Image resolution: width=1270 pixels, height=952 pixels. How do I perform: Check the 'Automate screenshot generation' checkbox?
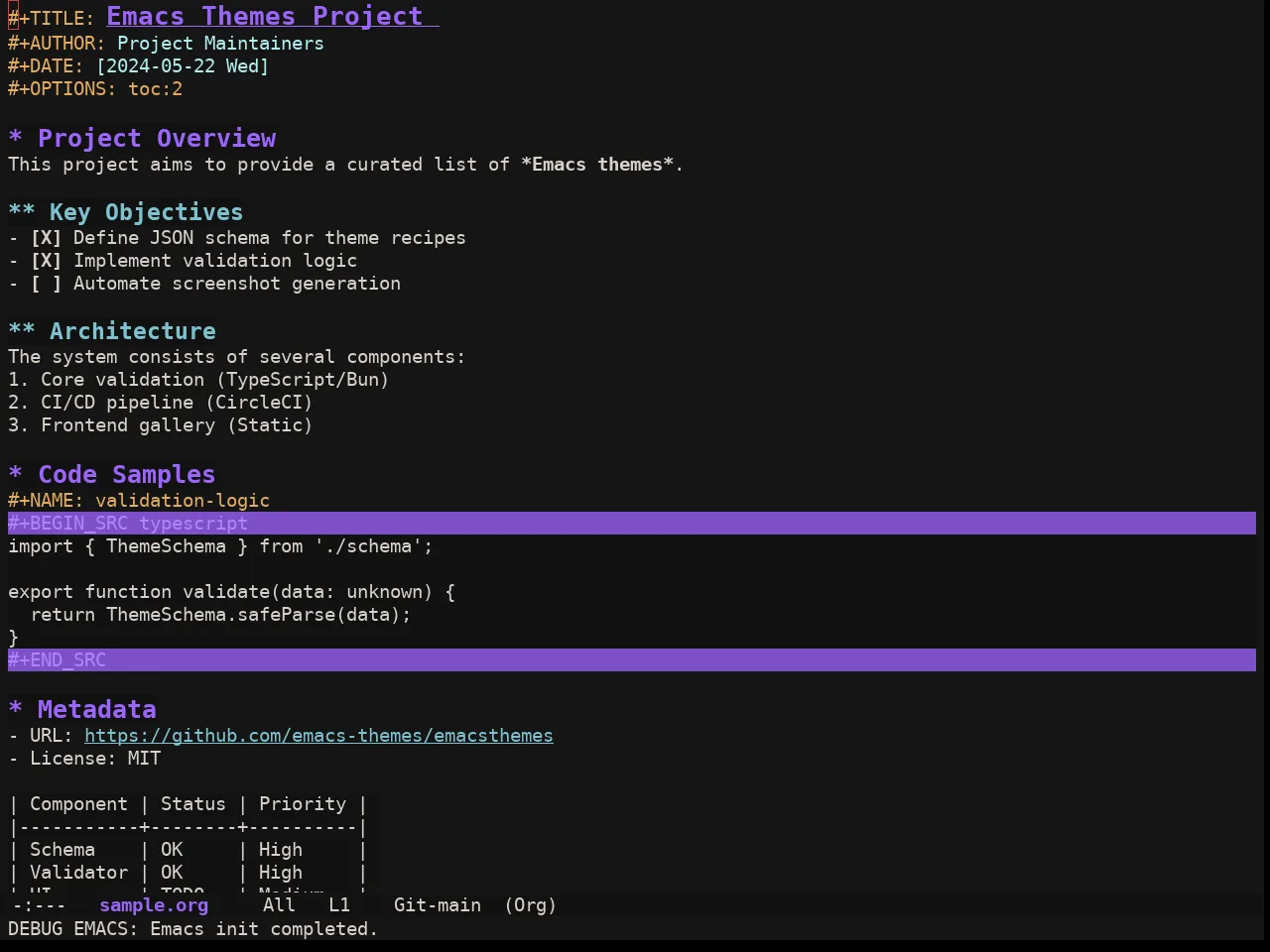point(46,284)
